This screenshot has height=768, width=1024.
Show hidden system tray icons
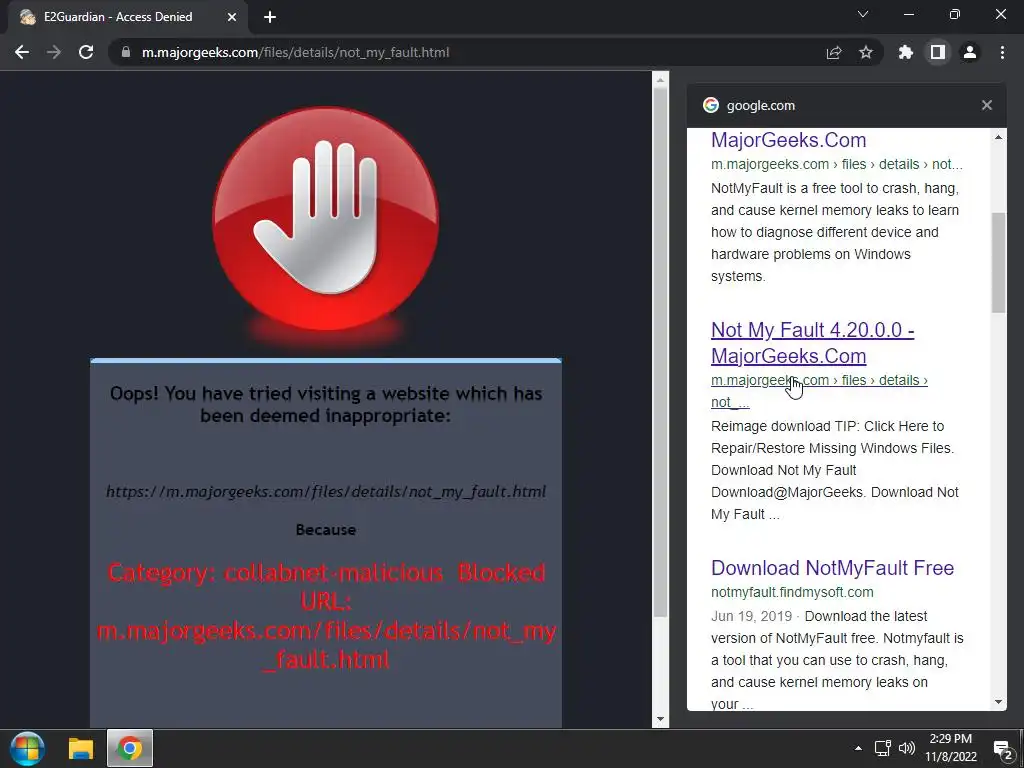coord(858,748)
